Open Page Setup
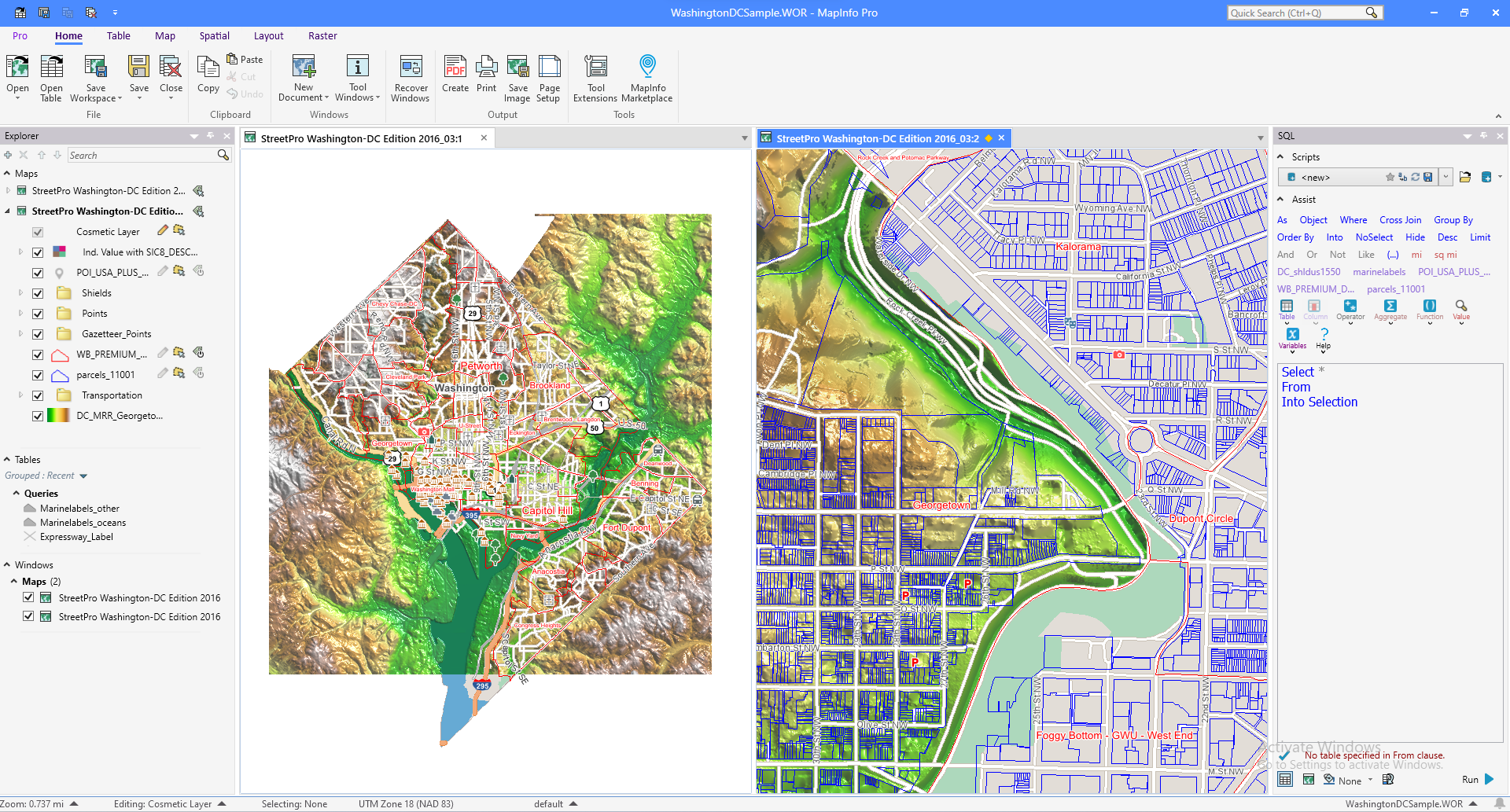Screen dimensions: 1510x812 pos(549,79)
